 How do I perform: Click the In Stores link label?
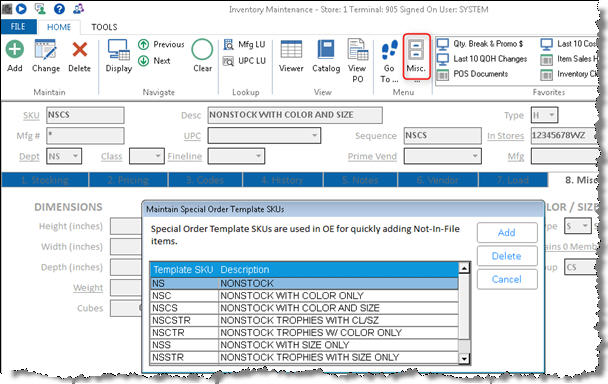[x=506, y=136]
